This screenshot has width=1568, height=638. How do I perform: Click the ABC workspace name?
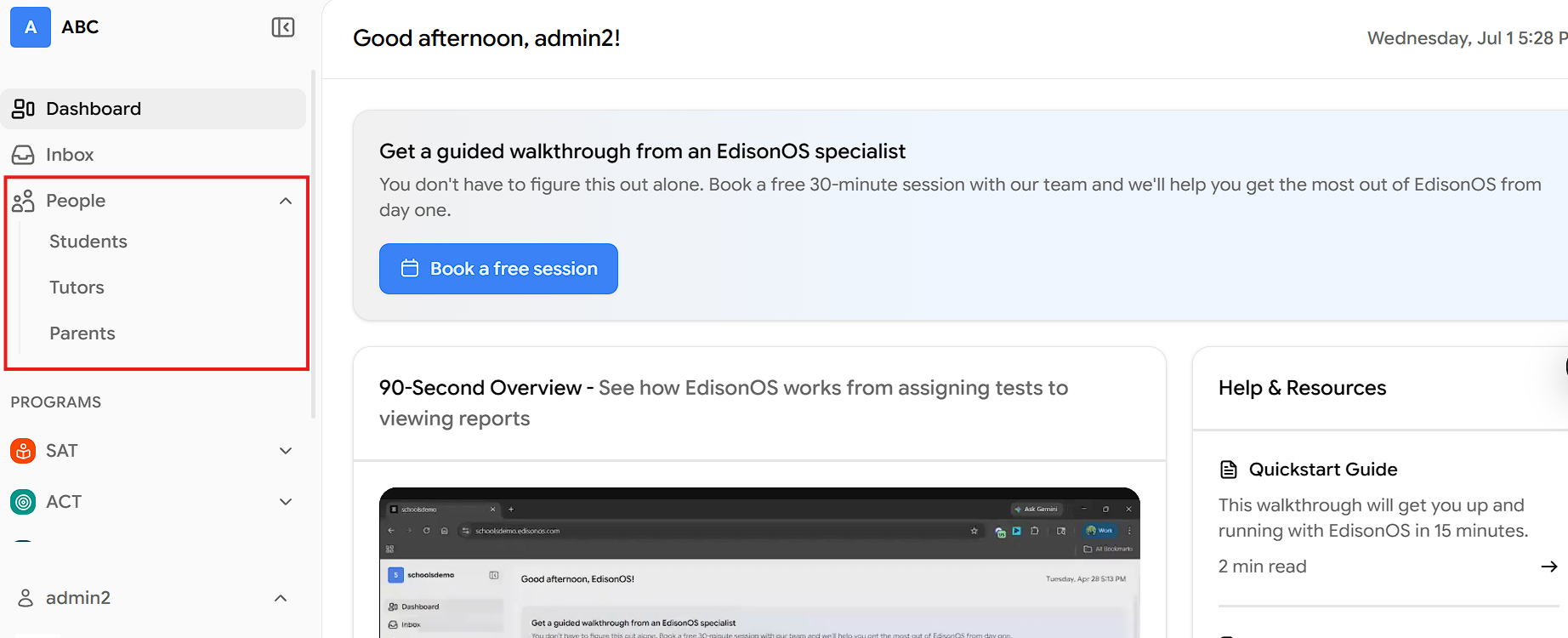click(x=80, y=27)
